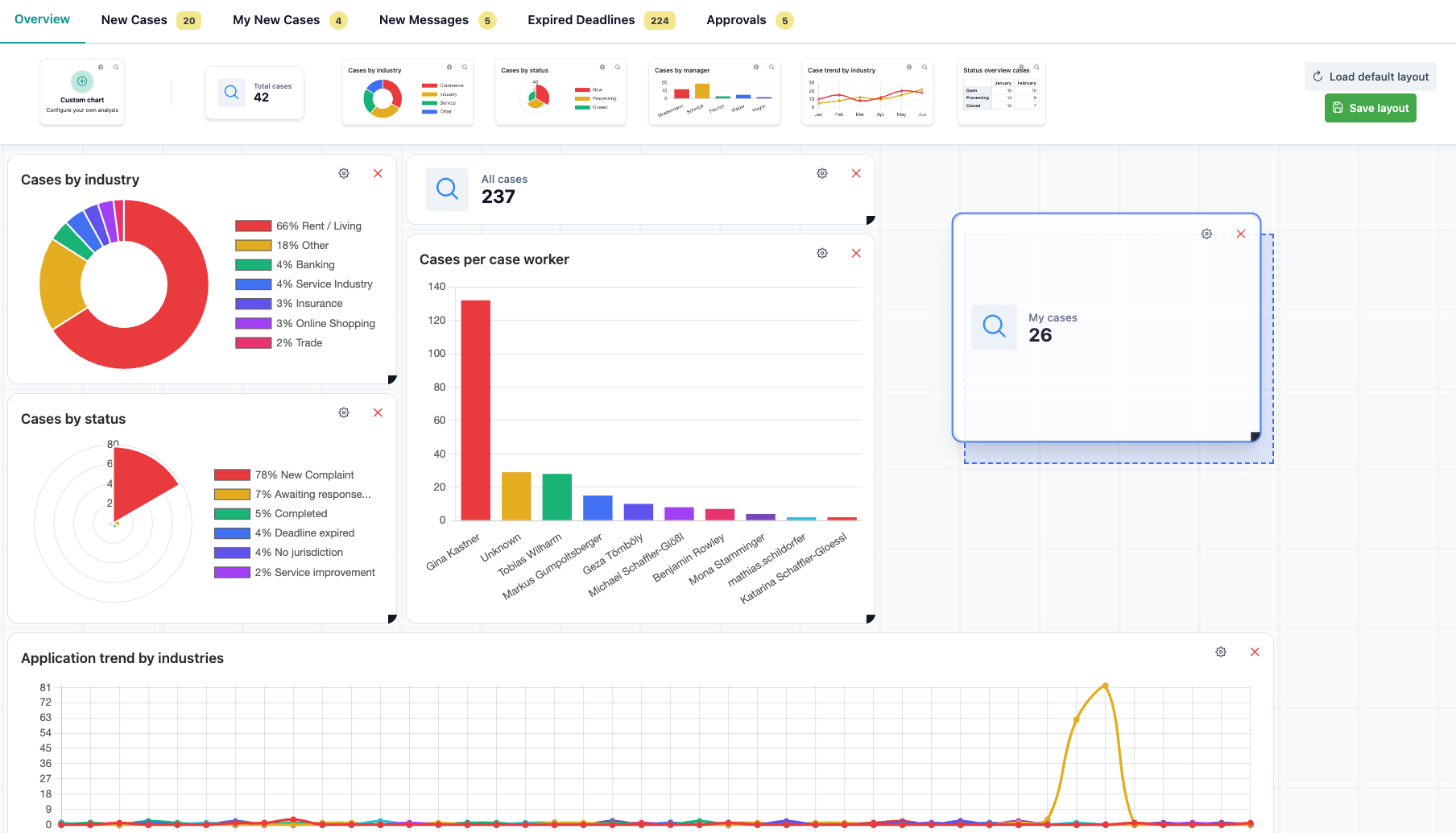Toggle the Deadline expired legend entry
Screen dimensions: 1456x833
point(284,533)
